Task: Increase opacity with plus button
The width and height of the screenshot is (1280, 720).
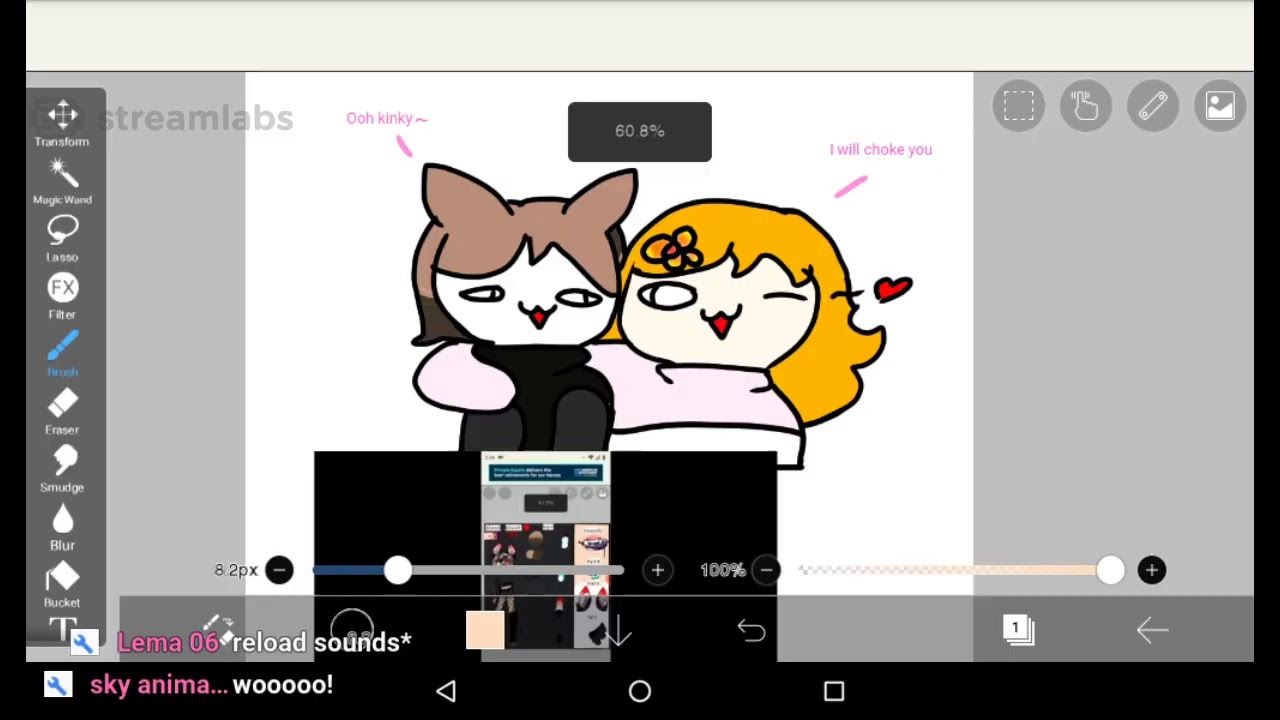Action: pos(1151,570)
